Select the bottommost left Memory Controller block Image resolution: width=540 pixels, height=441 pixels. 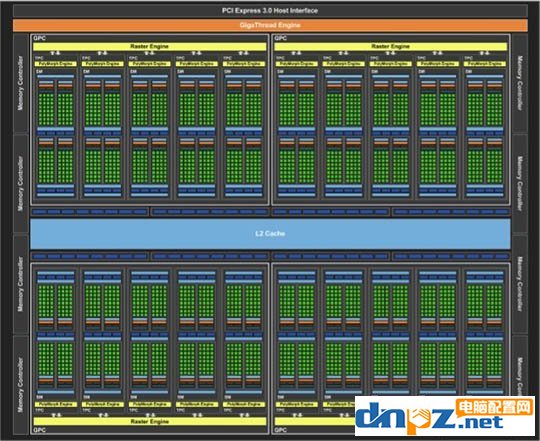pyautogui.click(x=21, y=384)
